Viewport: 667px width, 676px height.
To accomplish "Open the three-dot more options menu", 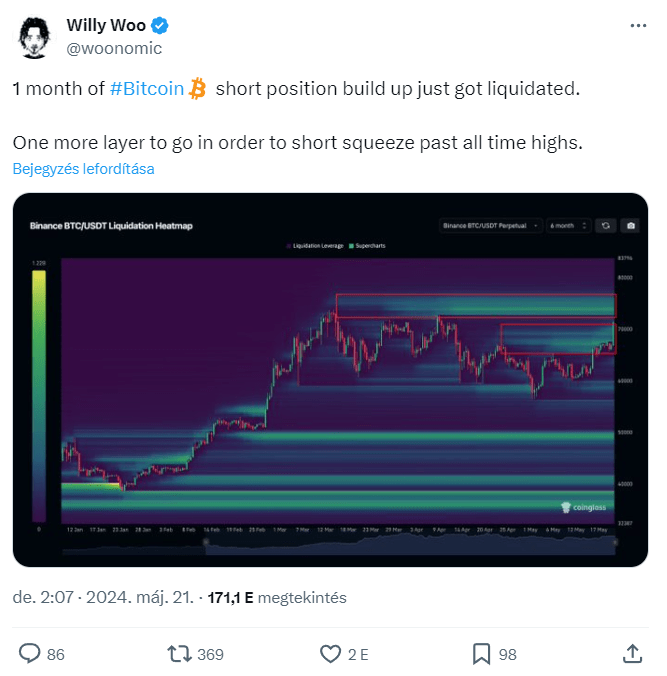I will tap(638, 26).
